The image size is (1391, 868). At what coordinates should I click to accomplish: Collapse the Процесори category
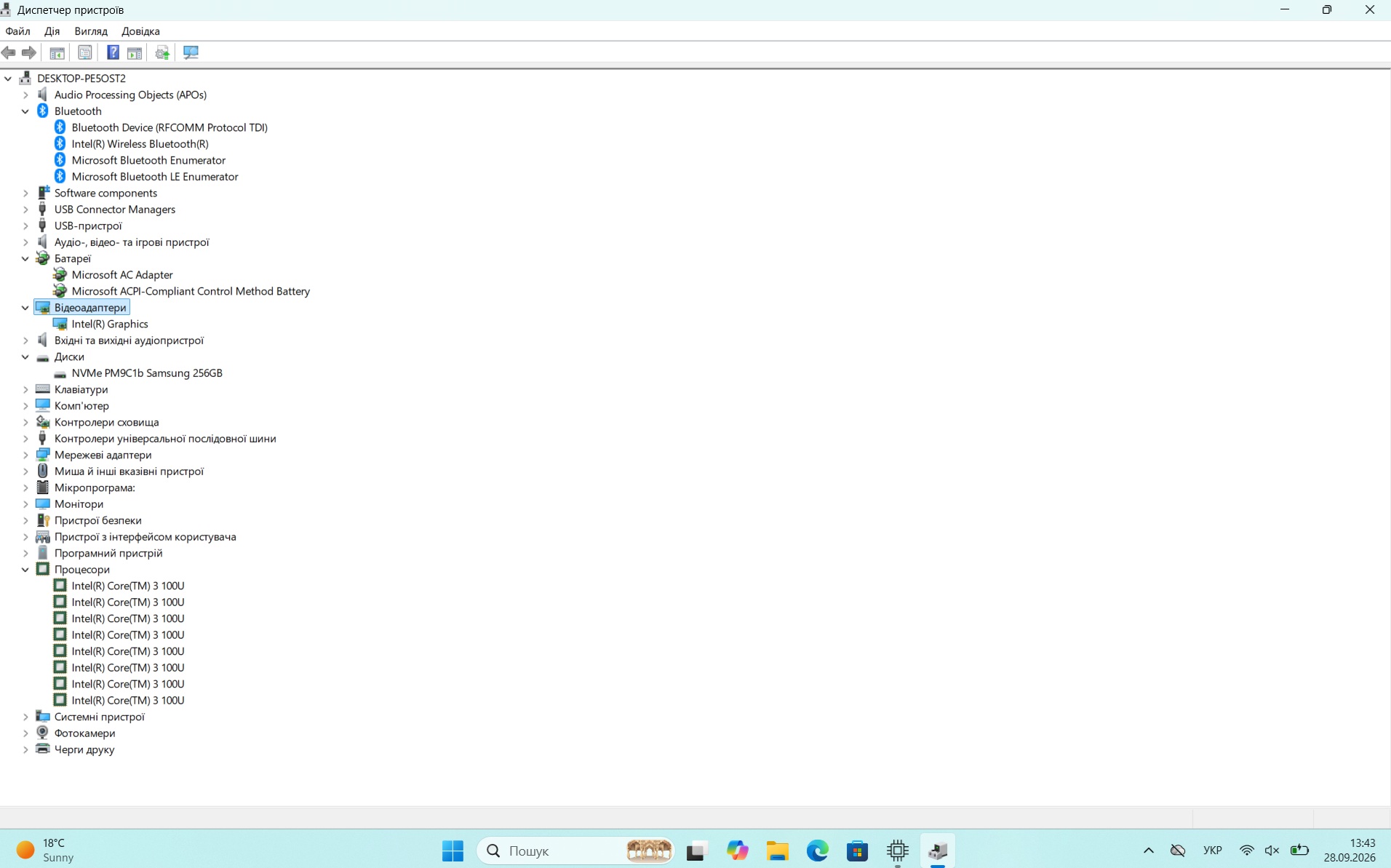click(25, 570)
